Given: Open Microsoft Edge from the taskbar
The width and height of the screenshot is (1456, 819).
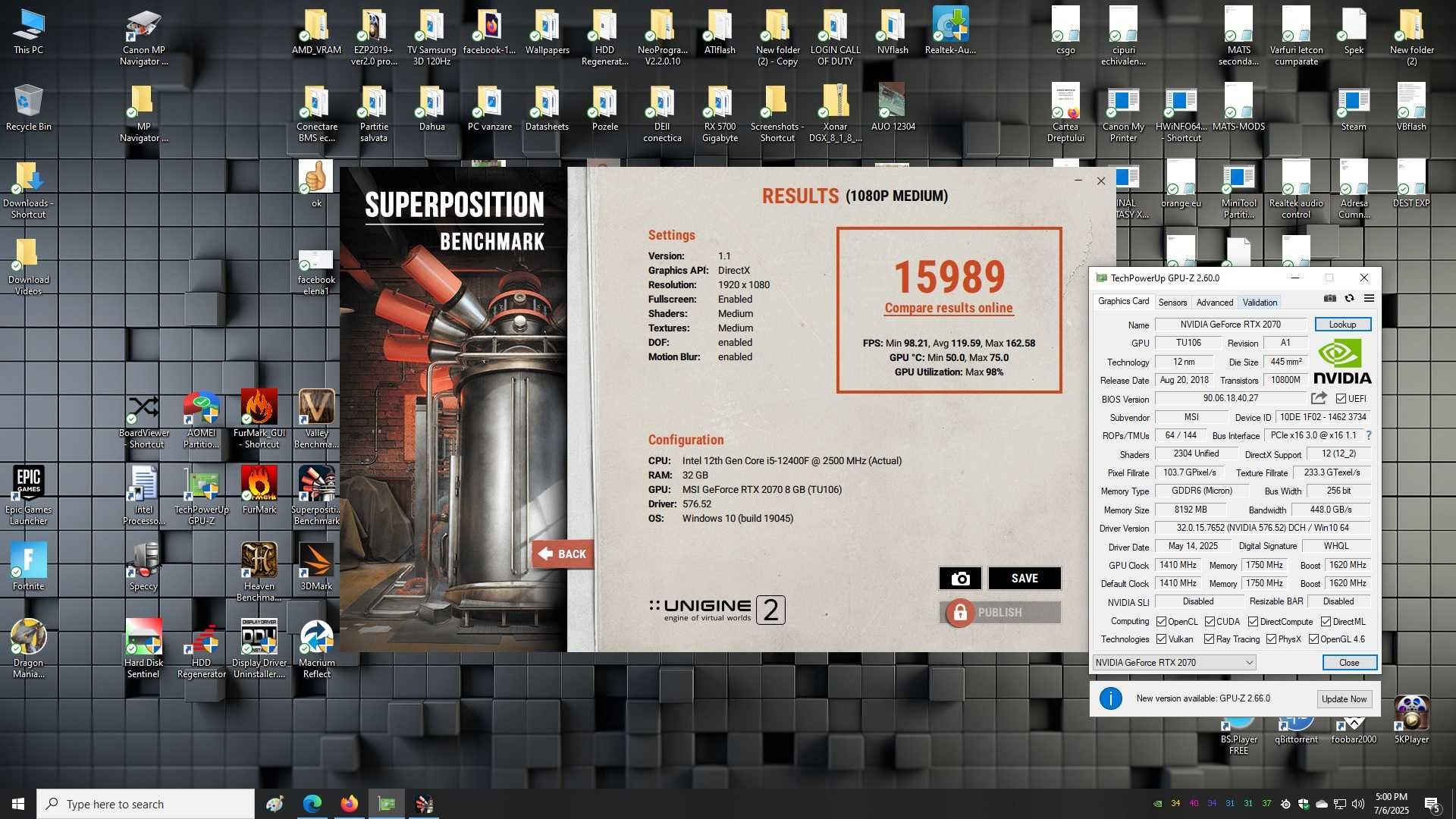Looking at the screenshot, I should click(312, 804).
